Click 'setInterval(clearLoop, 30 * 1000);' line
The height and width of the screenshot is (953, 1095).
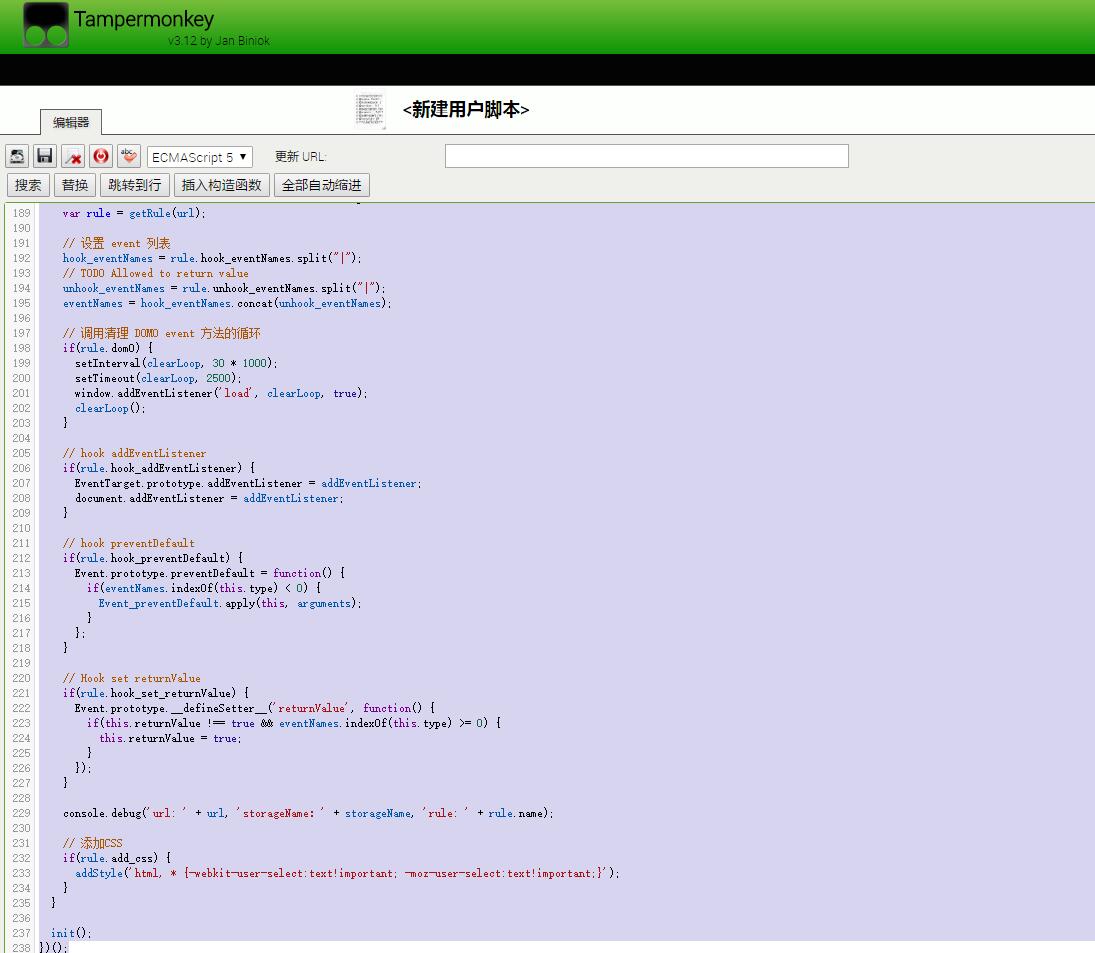(x=176, y=363)
